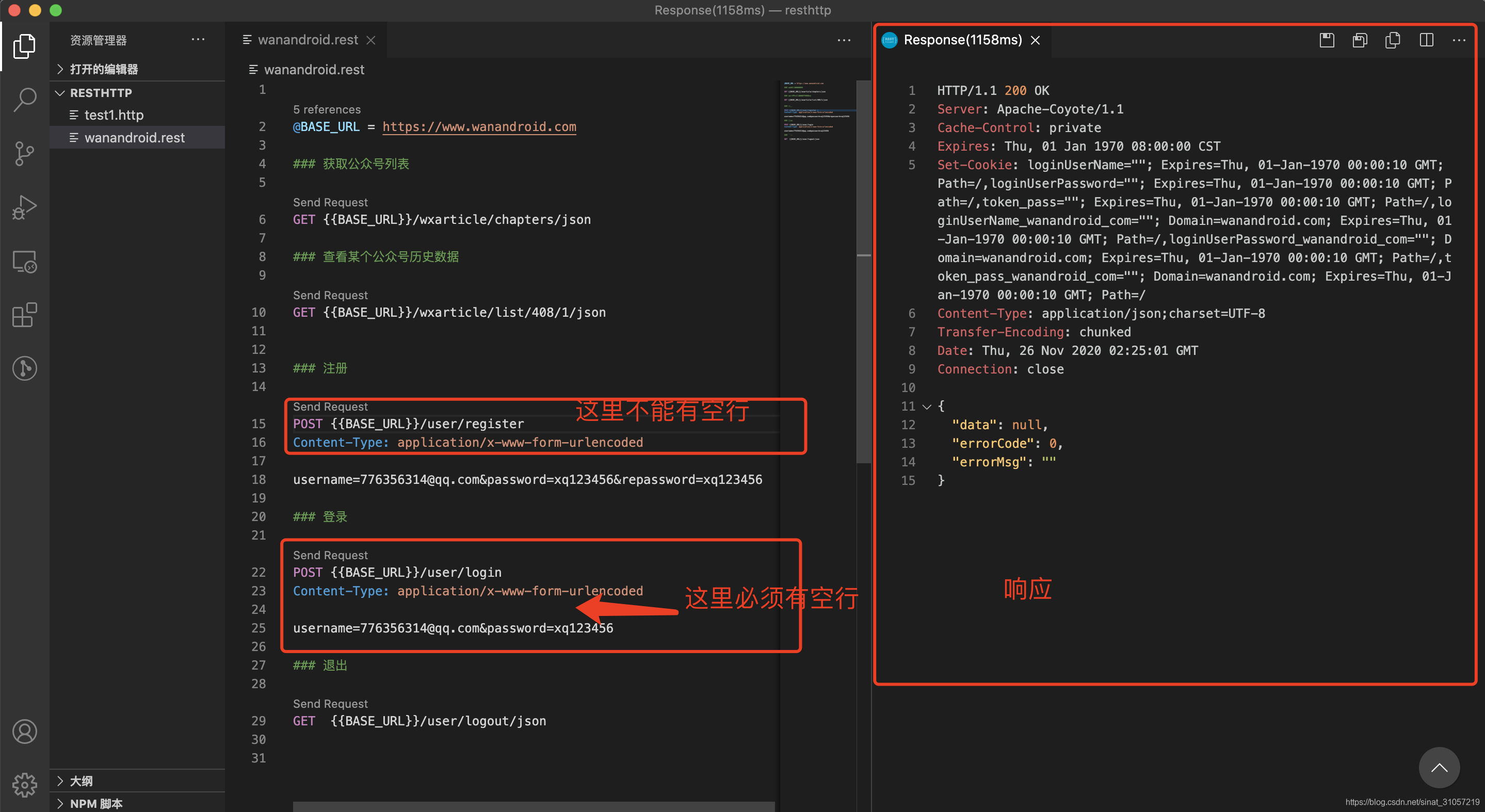This screenshot has height=812, width=1485.
Task: Send Request for user/logout/json GET
Action: click(330, 704)
